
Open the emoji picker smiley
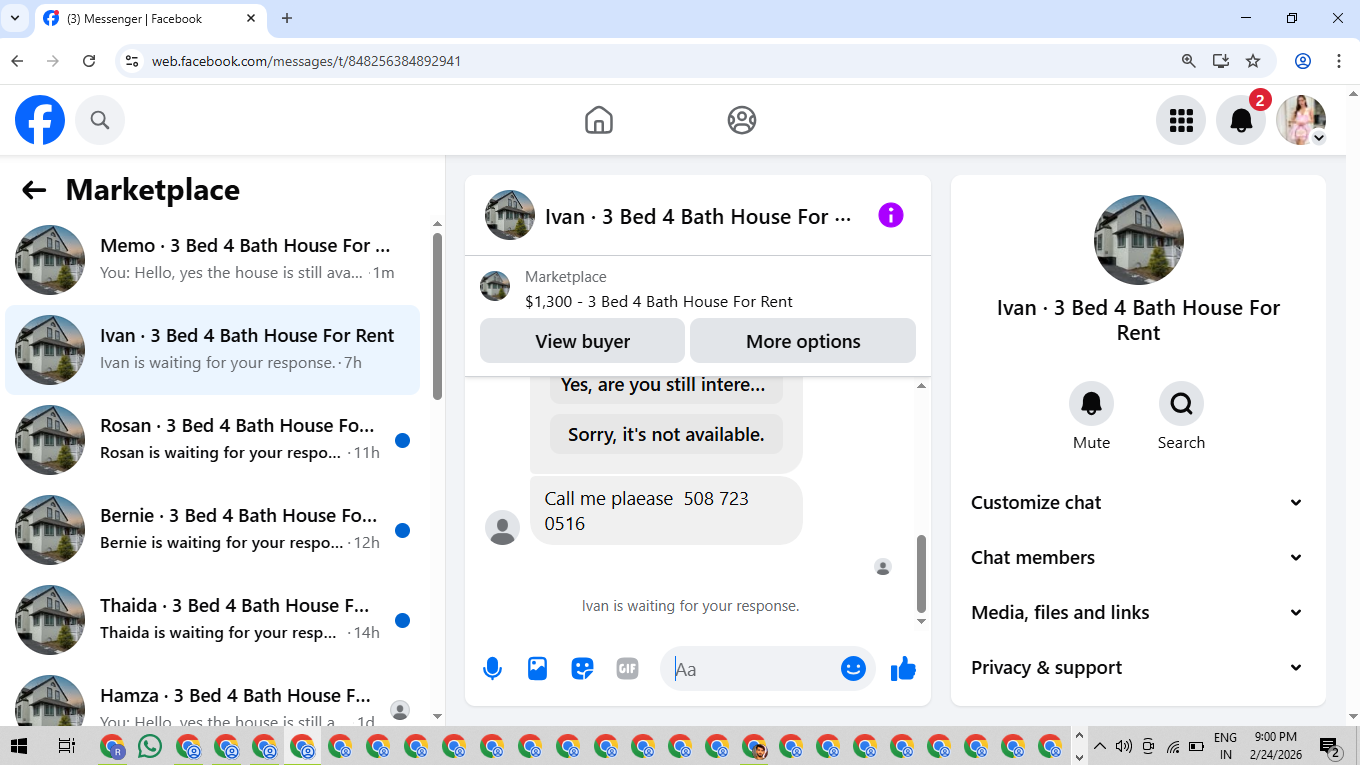(x=853, y=669)
